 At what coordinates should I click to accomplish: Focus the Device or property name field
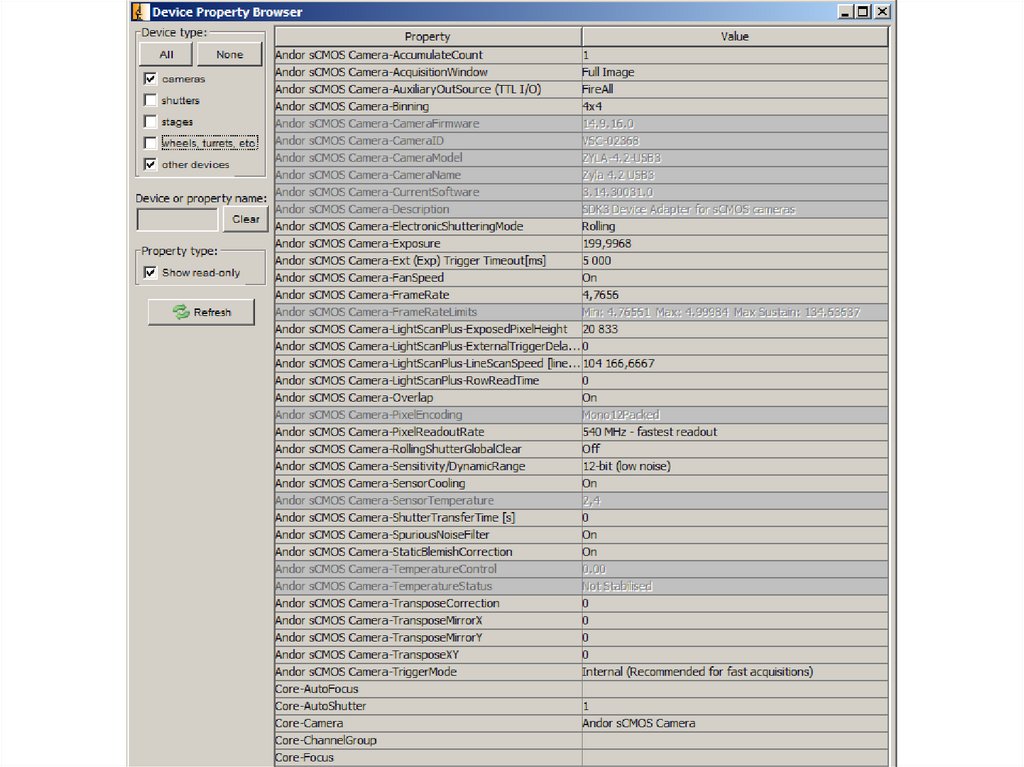(177, 220)
